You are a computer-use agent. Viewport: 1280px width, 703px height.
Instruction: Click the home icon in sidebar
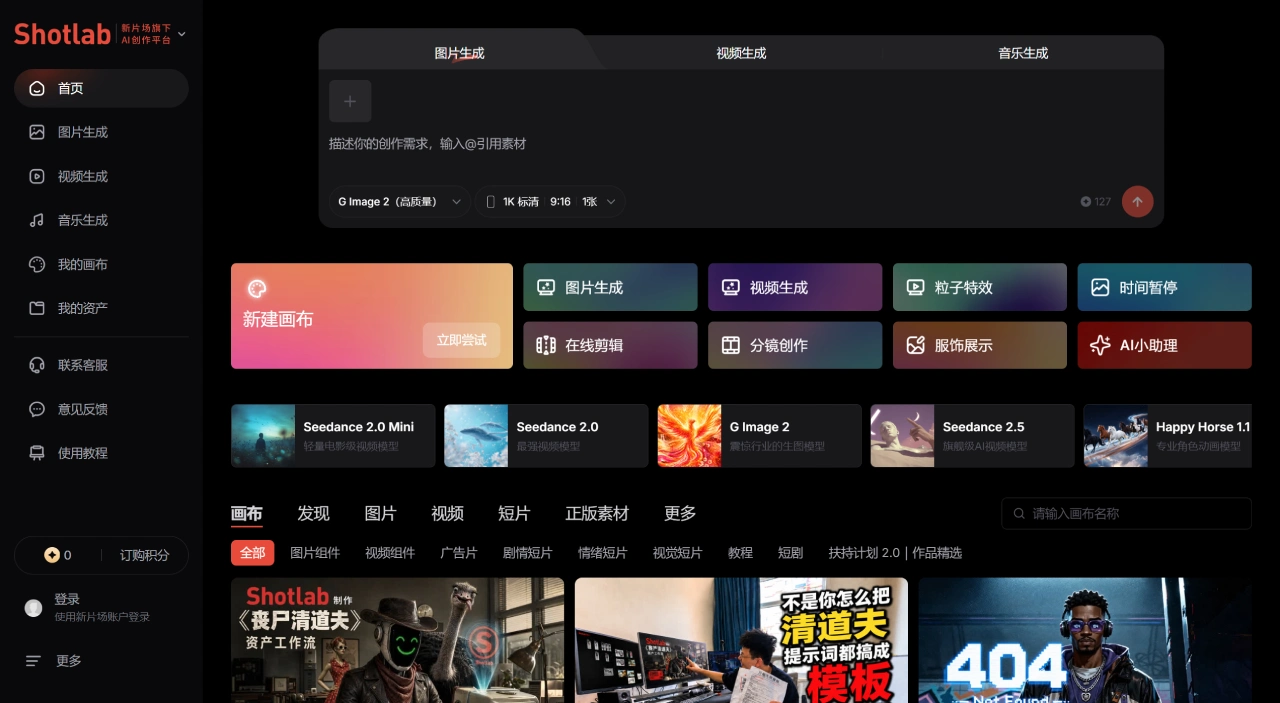37,88
